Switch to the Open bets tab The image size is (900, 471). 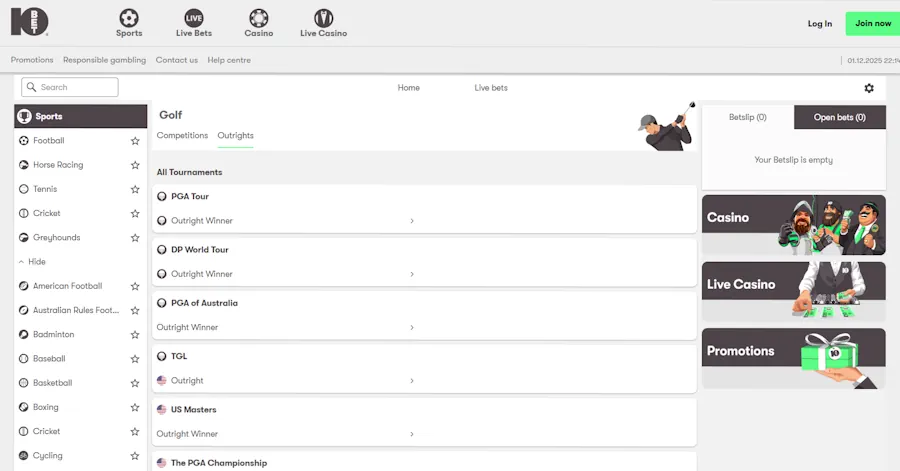pyautogui.click(x=839, y=117)
